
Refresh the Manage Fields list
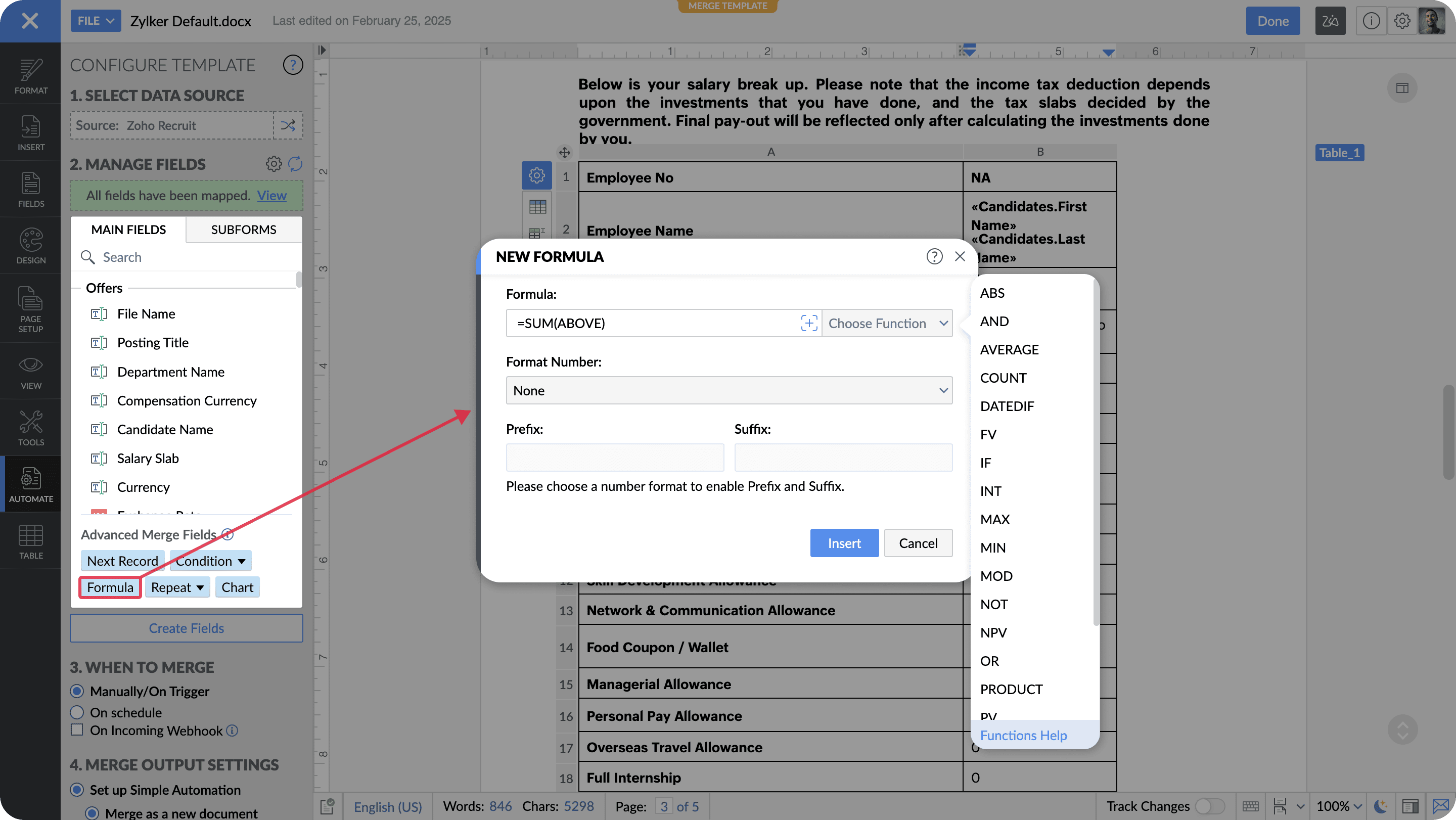tap(295, 164)
